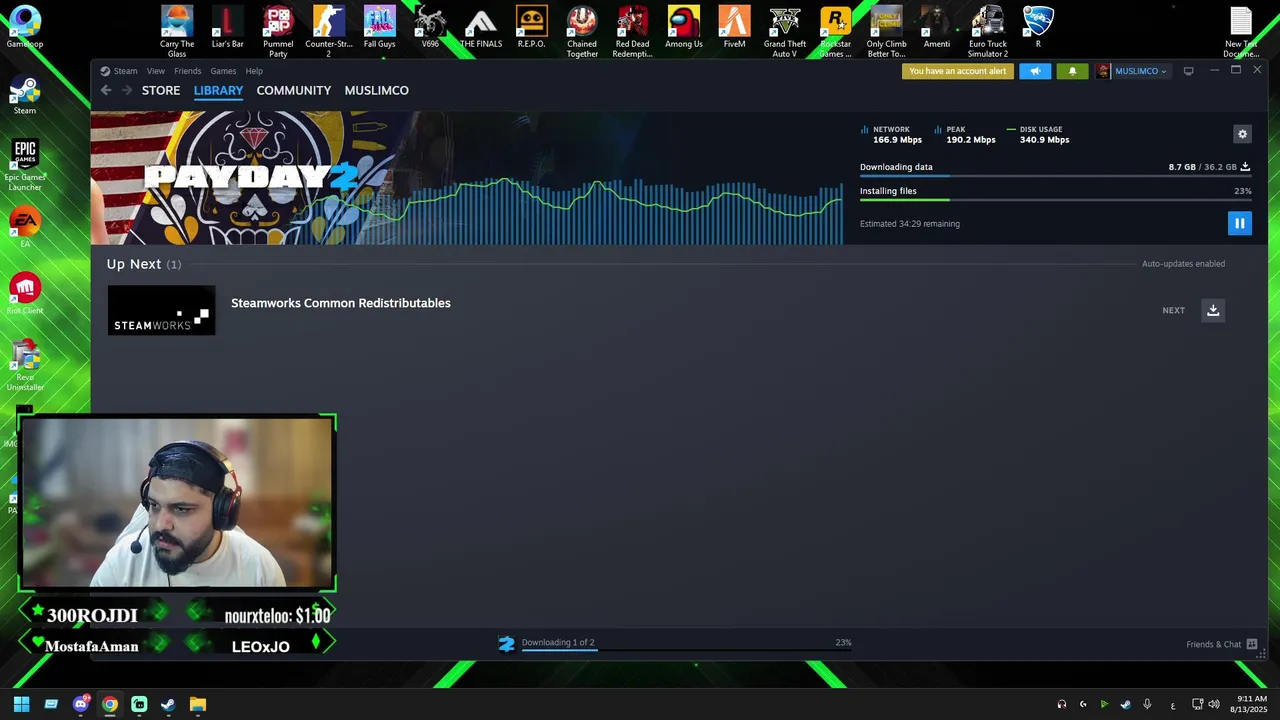Image resolution: width=1280 pixels, height=720 pixels.
Task: Go to the STORE tab
Action: click(161, 90)
